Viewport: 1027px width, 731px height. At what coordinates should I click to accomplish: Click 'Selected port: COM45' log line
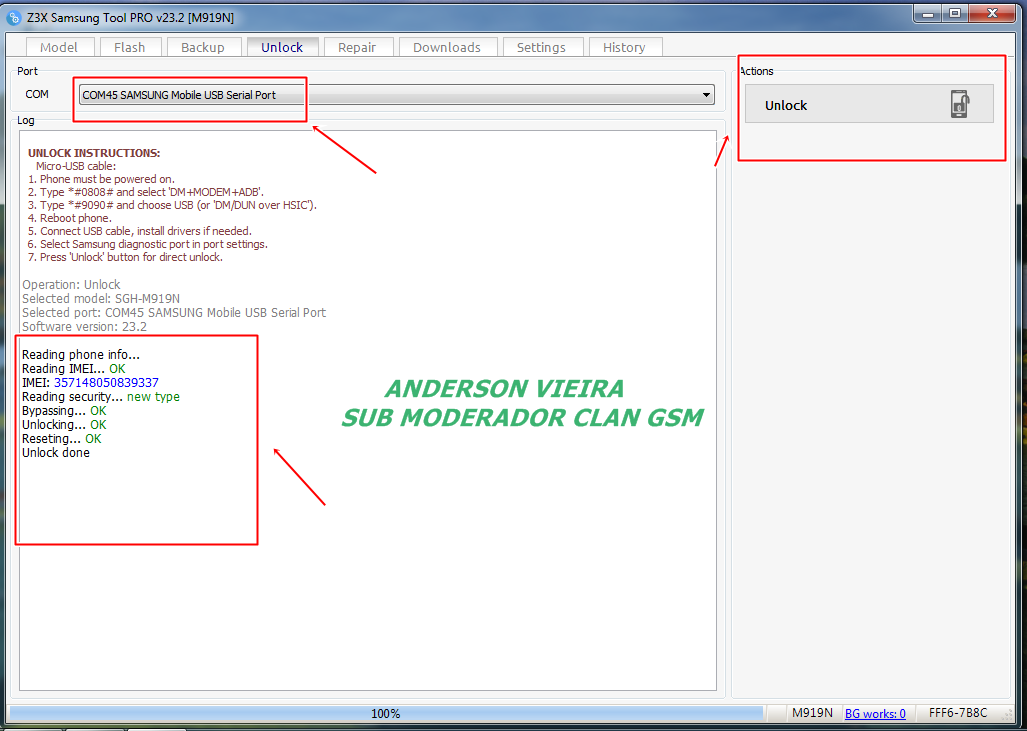click(174, 312)
